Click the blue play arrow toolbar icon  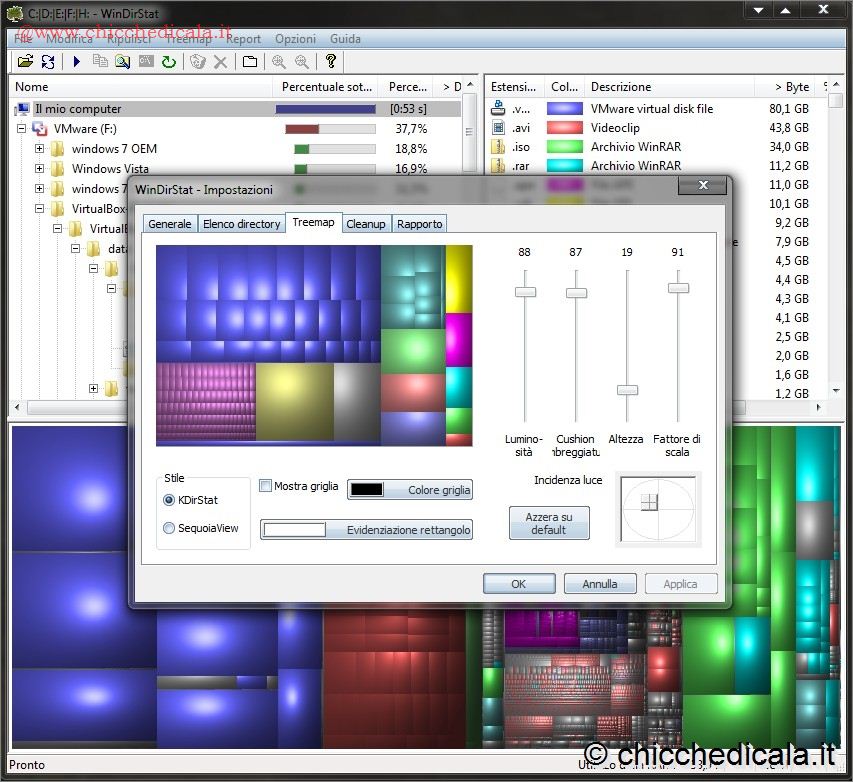[77, 62]
